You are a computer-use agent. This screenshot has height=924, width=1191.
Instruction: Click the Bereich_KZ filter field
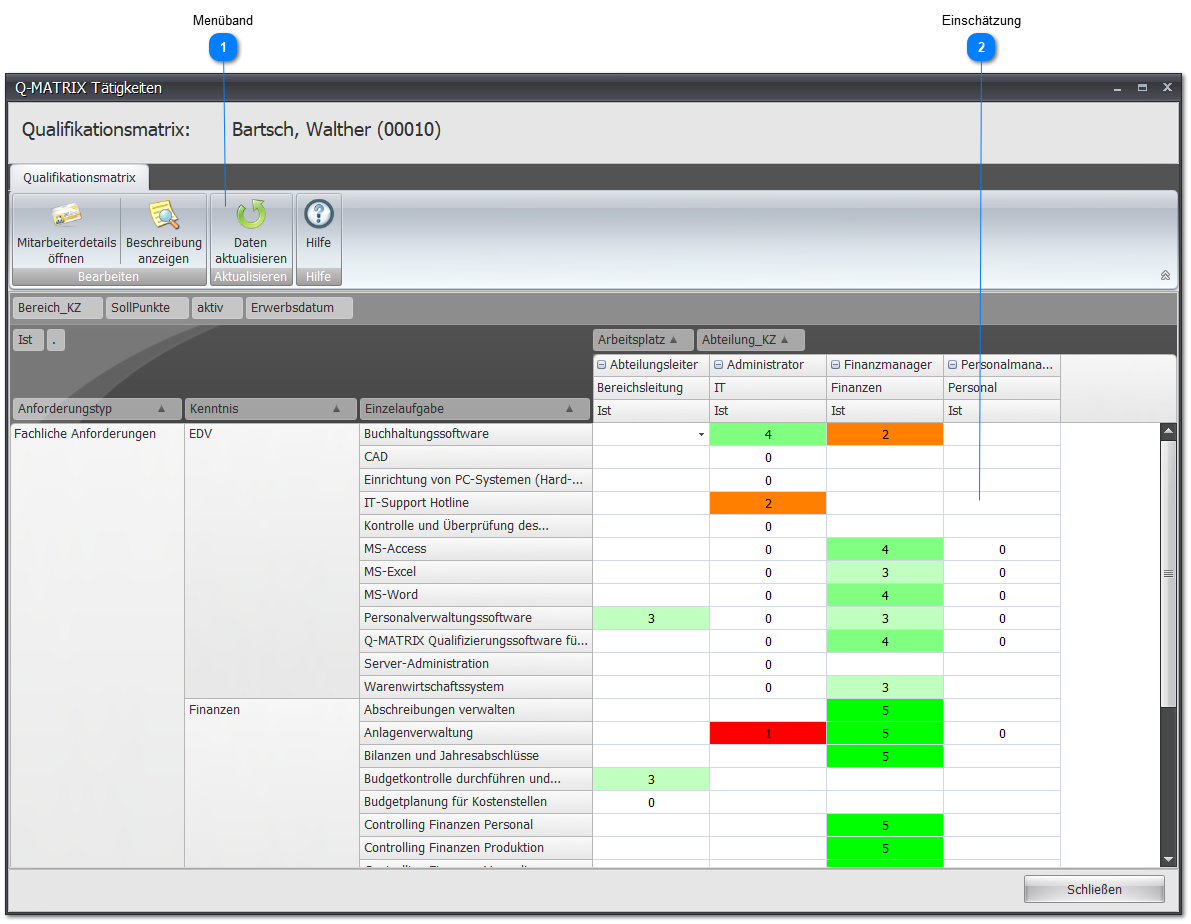tap(58, 308)
